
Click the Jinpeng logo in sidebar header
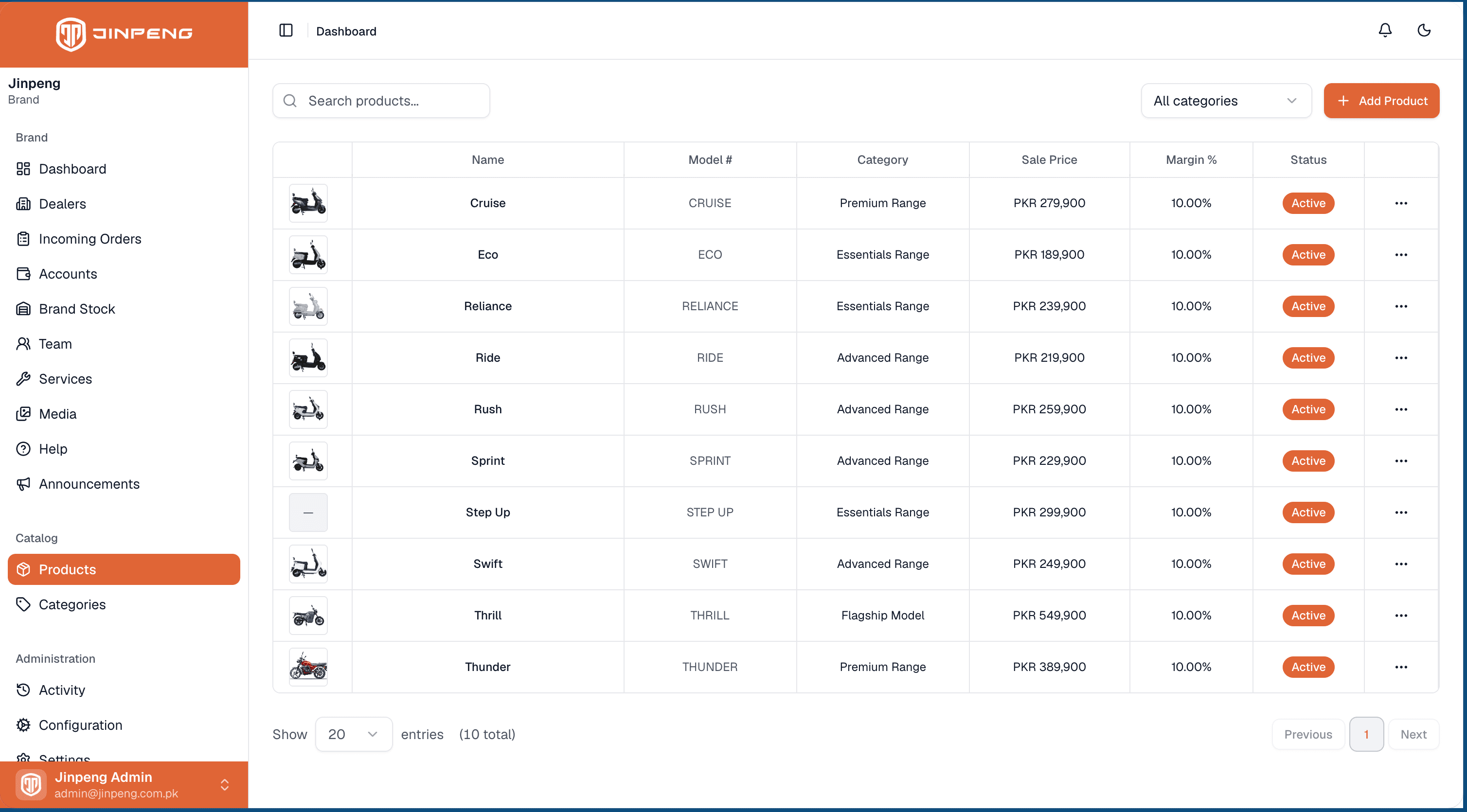(x=124, y=34)
